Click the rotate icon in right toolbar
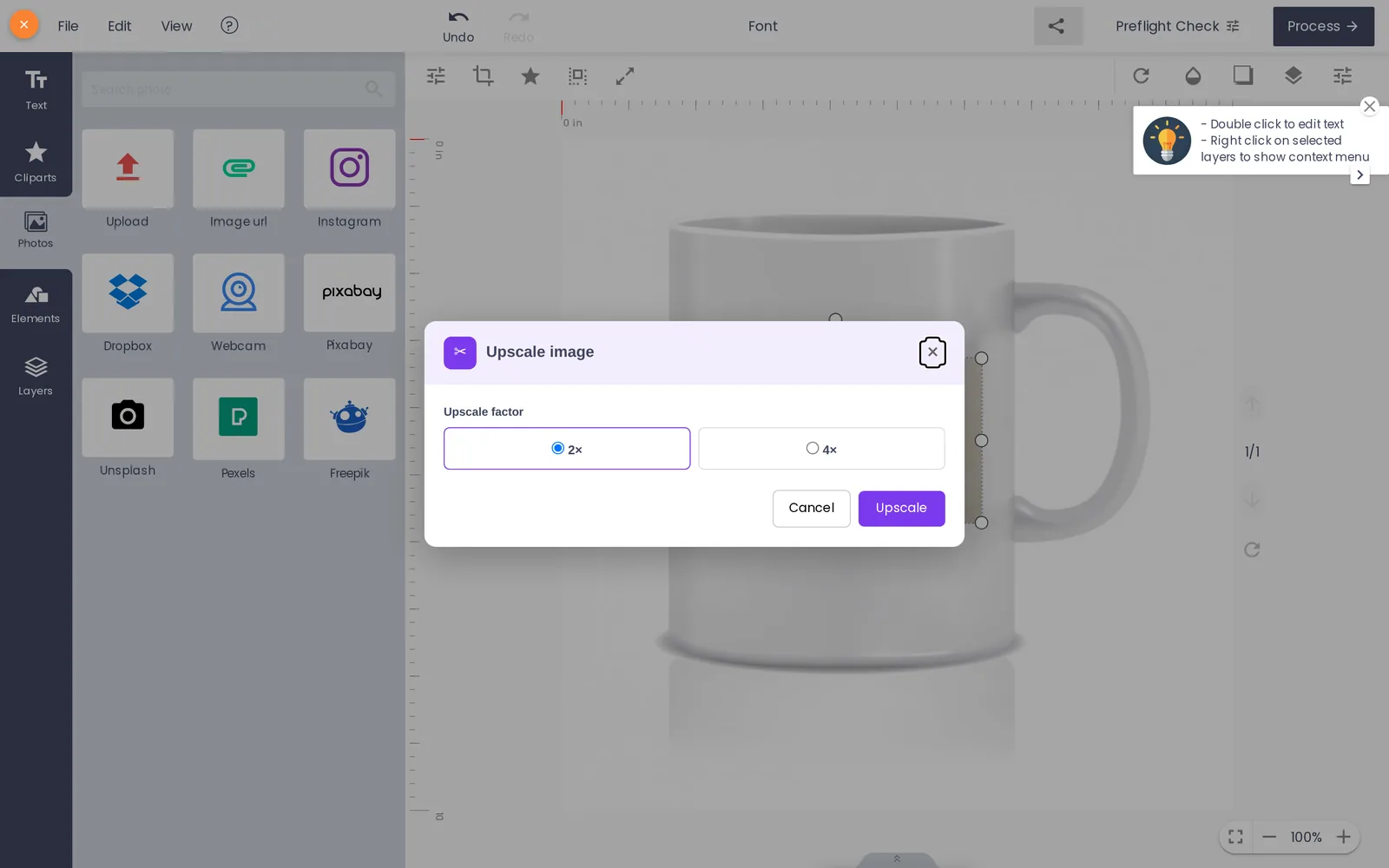Screen dimensions: 1389x868 click(1142, 76)
